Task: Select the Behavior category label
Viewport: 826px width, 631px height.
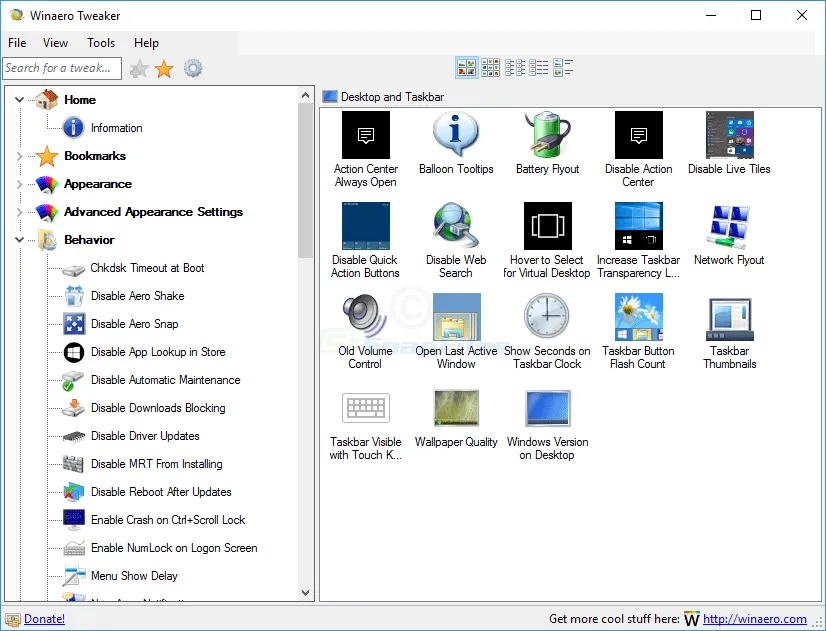Action: point(89,240)
